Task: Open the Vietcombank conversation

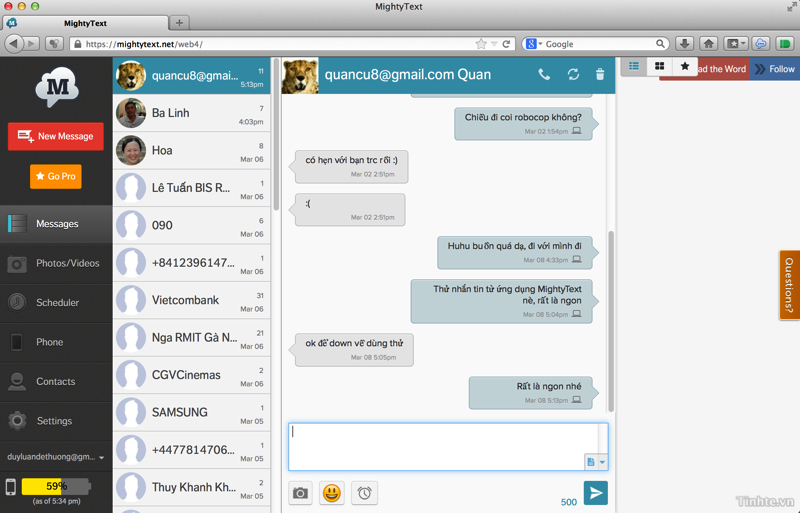Action: (x=190, y=300)
